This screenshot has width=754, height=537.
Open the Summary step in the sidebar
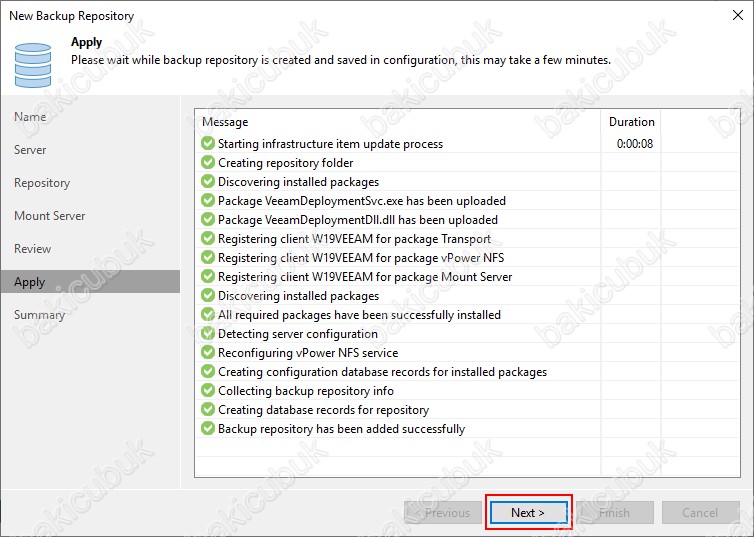(x=39, y=315)
